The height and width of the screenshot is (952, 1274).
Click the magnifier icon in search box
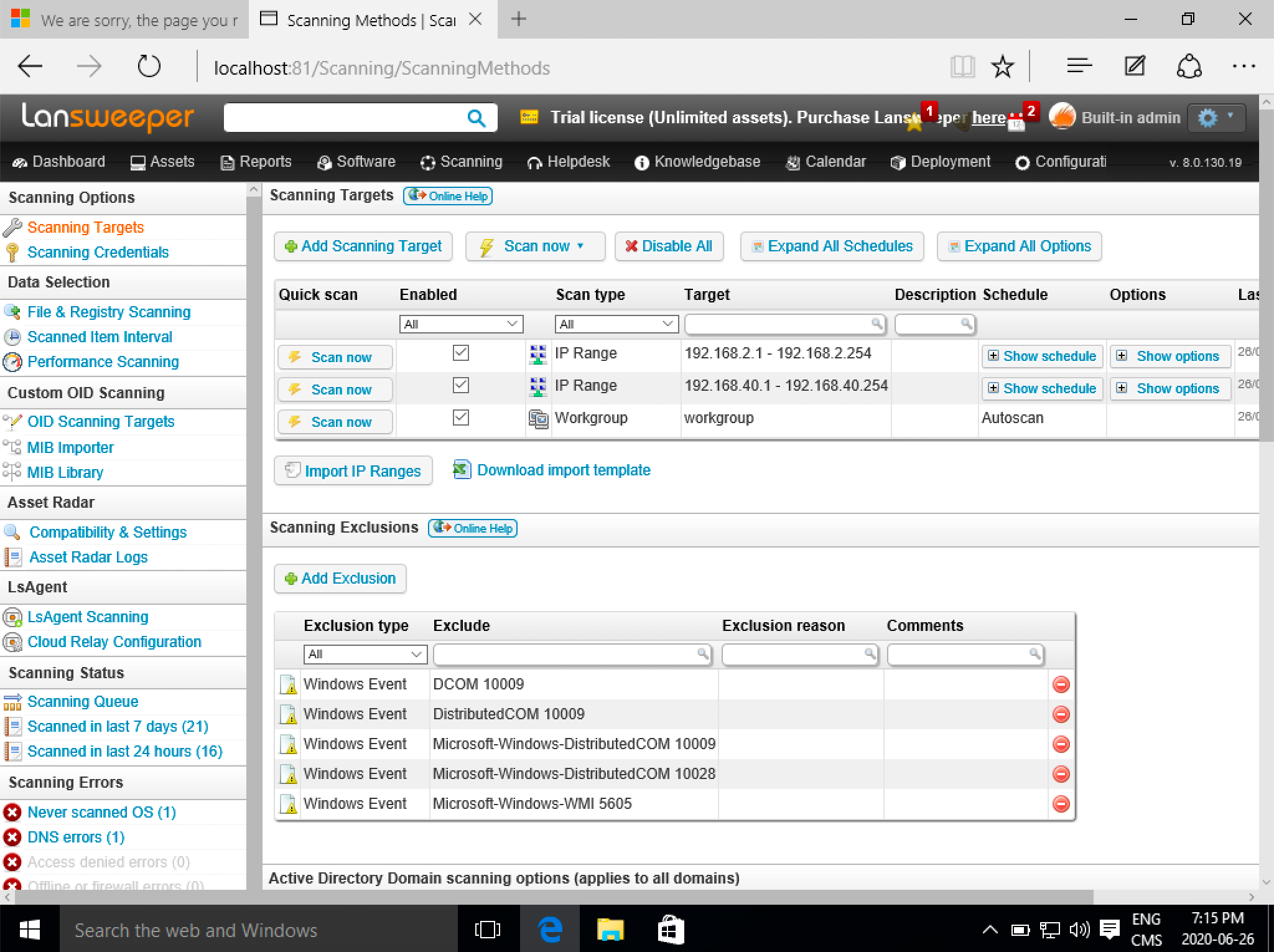pyautogui.click(x=476, y=118)
